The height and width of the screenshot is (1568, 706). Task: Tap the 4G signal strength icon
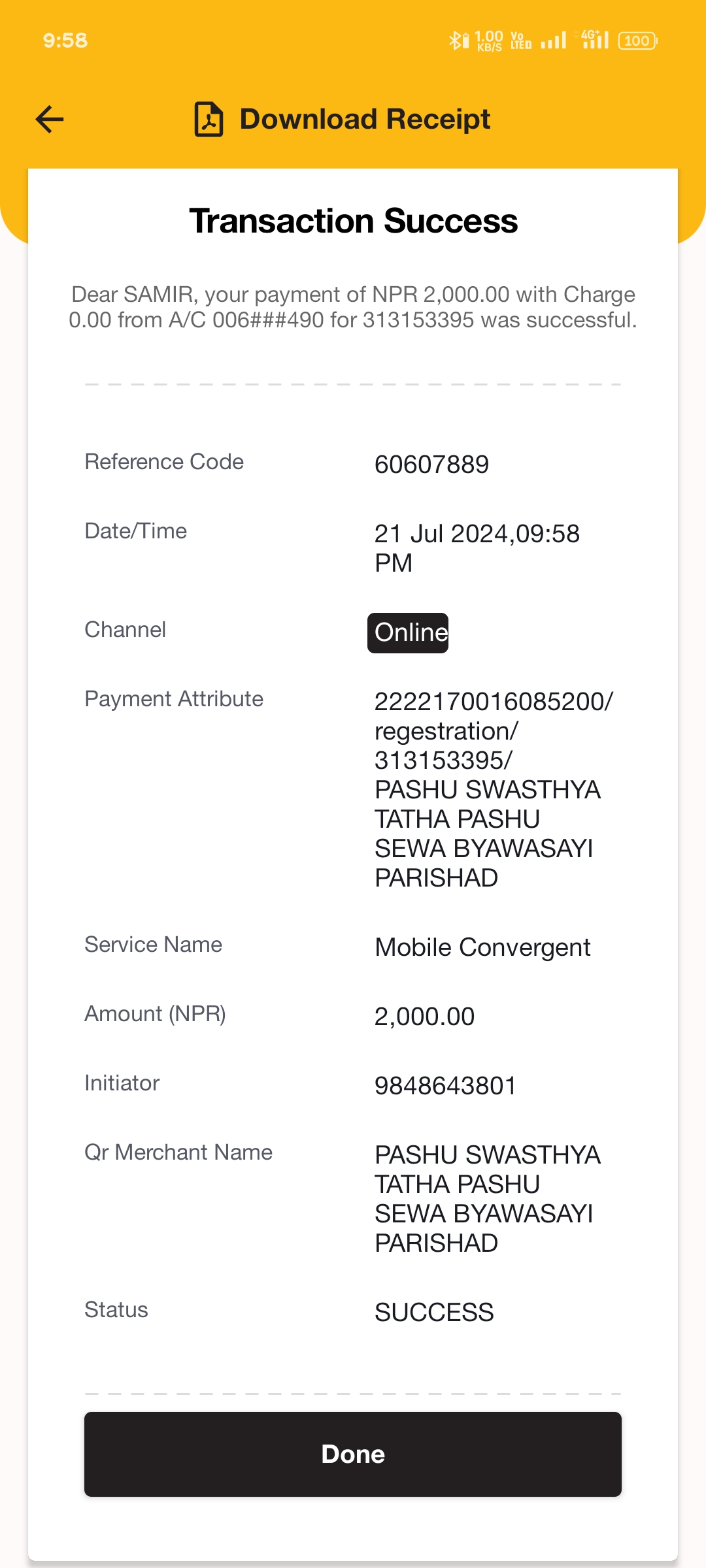point(595,39)
